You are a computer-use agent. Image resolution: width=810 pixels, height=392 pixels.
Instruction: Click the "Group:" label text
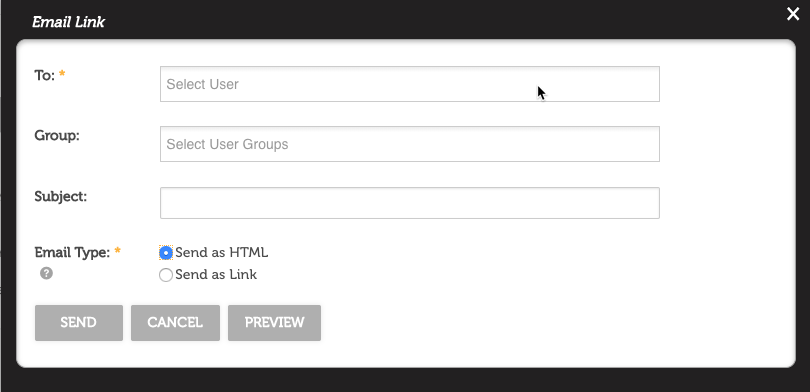click(57, 136)
